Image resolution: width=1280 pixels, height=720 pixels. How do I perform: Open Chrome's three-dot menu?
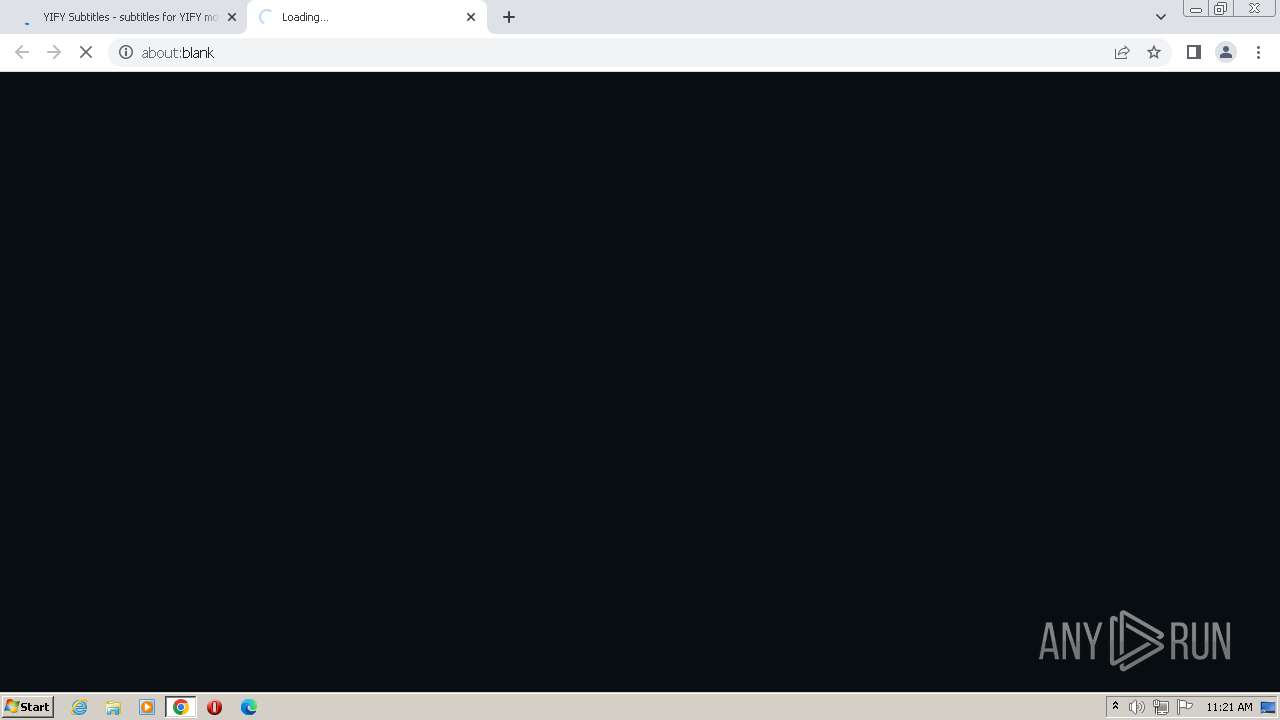(1258, 52)
